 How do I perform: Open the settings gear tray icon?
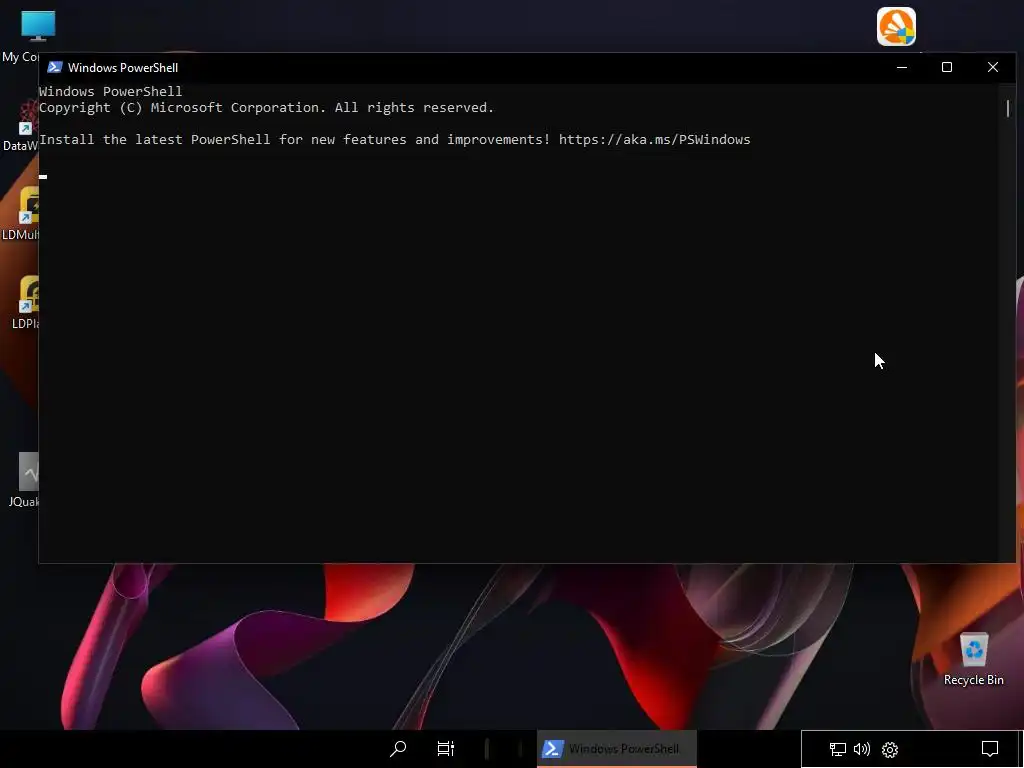pyautogui.click(x=890, y=749)
